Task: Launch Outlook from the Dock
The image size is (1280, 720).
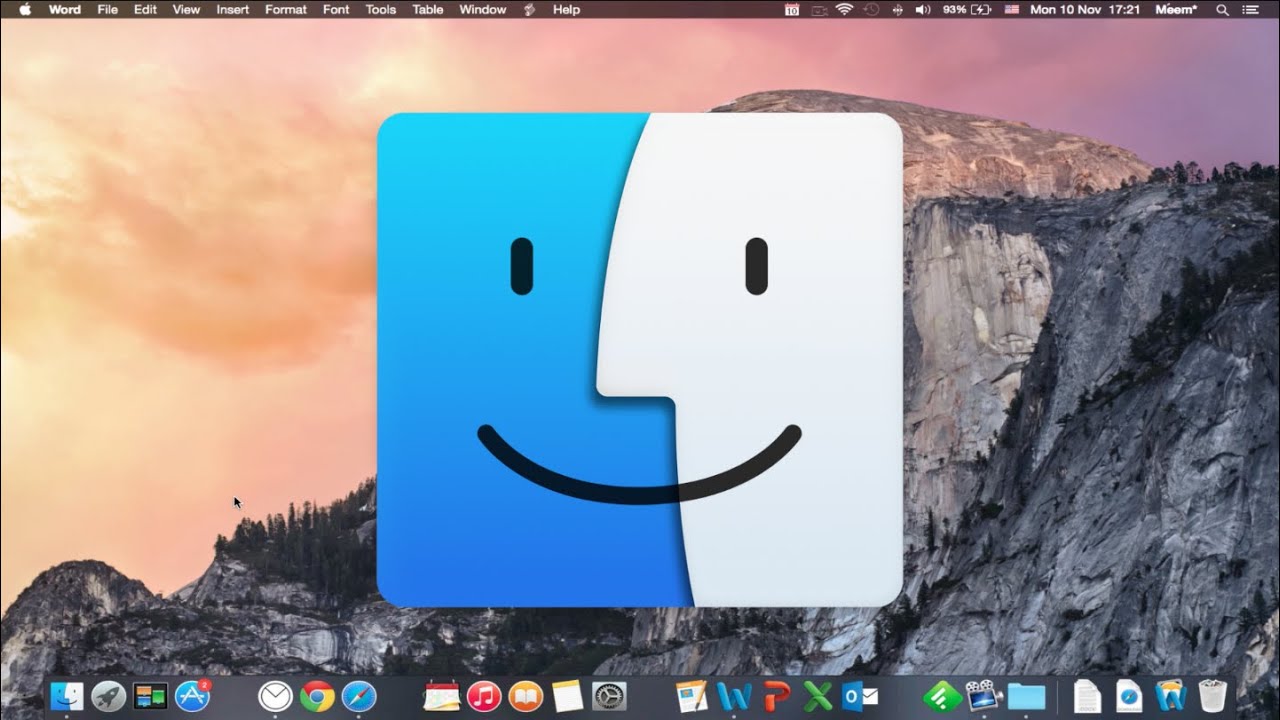Action: tap(860, 696)
